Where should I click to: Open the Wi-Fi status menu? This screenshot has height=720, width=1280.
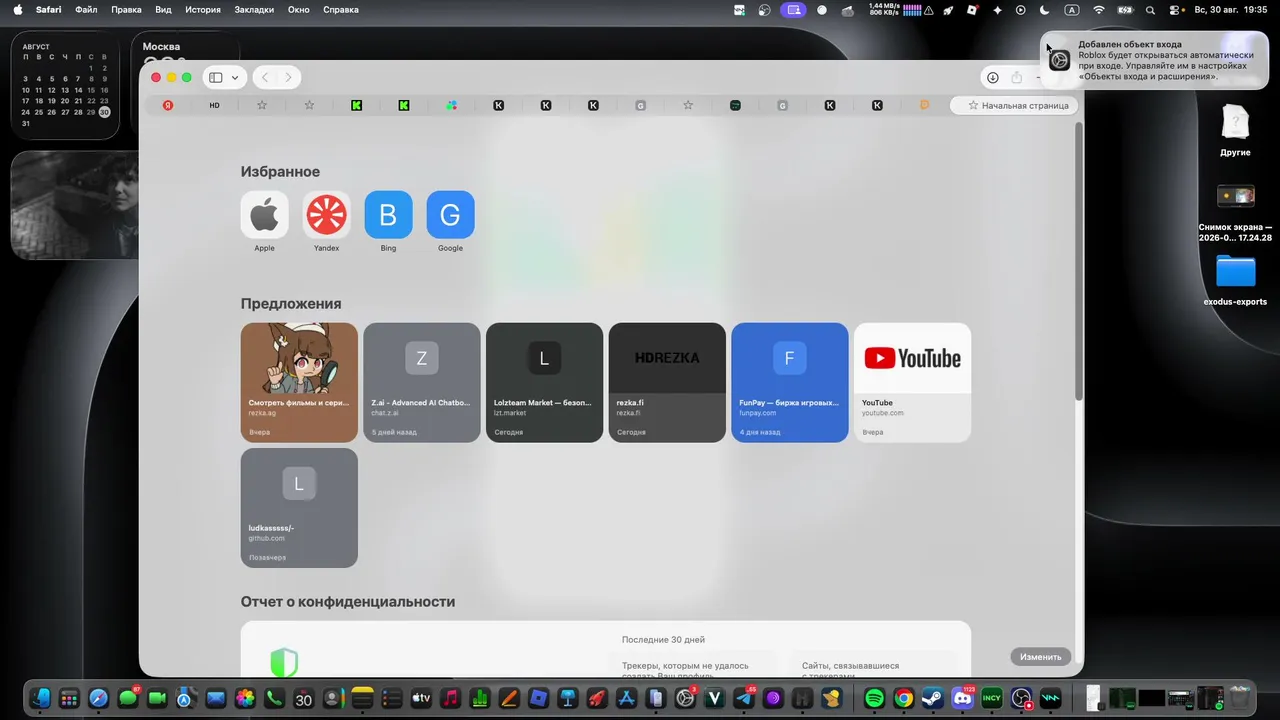(1099, 10)
